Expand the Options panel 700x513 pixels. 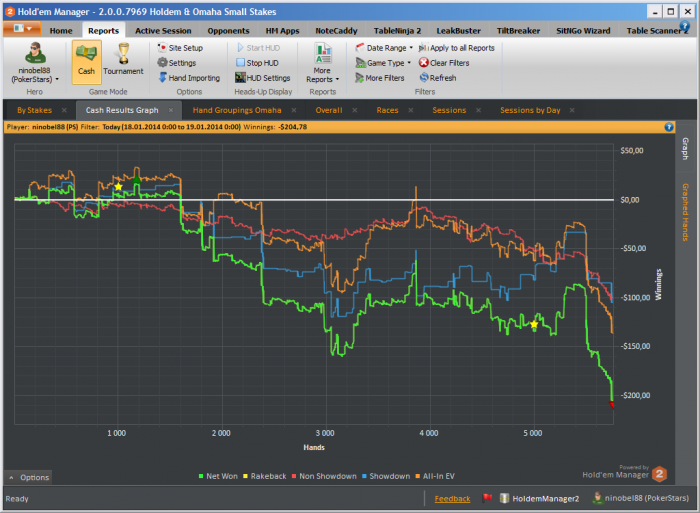29,477
